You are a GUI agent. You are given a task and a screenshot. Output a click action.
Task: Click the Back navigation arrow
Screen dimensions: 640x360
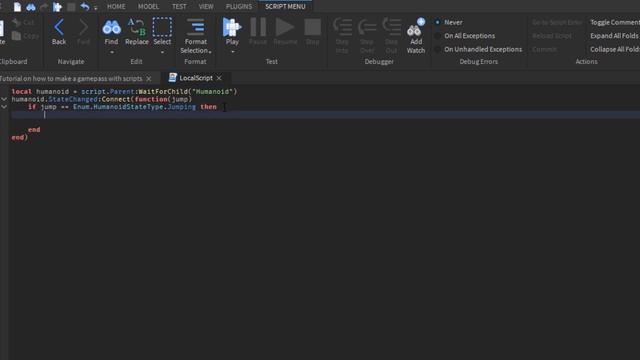[59, 28]
